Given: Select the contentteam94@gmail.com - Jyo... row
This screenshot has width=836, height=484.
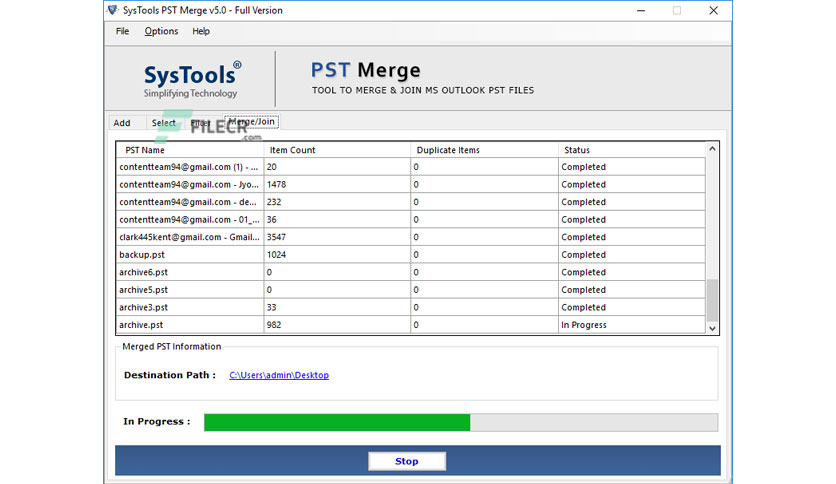Looking at the screenshot, I should tap(411, 184).
